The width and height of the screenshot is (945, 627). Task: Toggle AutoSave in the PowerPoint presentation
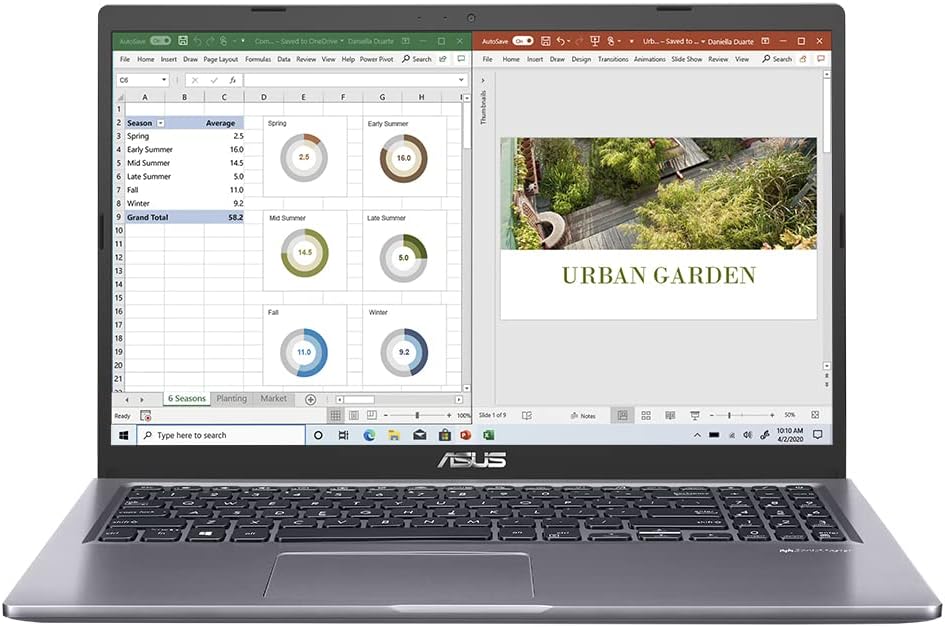(522, 40)
